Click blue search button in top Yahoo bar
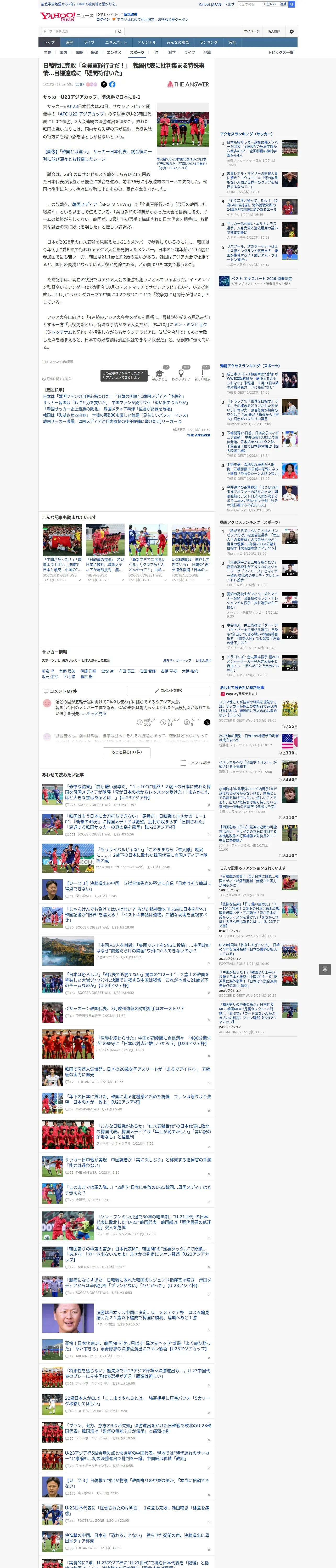Viewport: 336px width, 1568px height. (292, 4)
